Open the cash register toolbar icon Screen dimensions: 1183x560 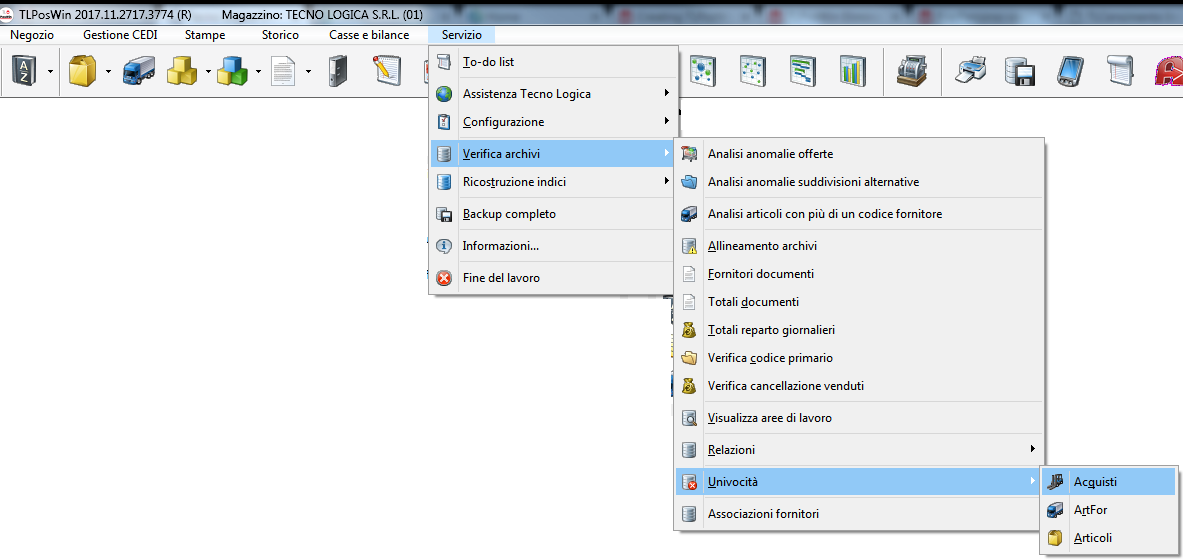coord(911,71)
